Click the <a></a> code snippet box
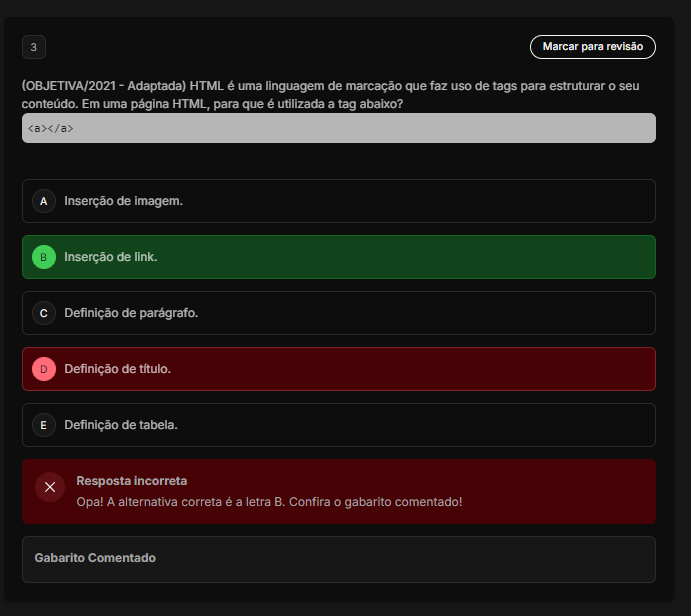The image size is (691, 616). pos(338,128)
